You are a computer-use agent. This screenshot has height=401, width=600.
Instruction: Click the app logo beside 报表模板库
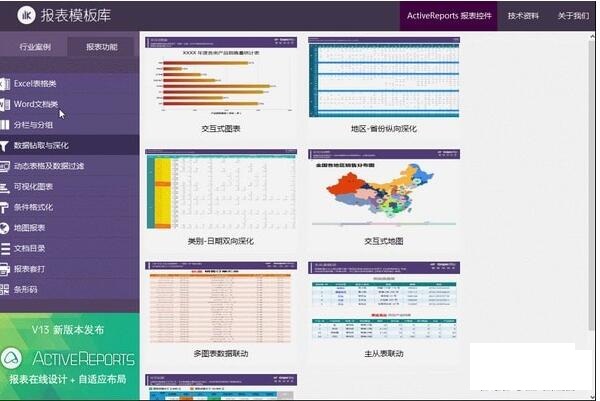click(18, 16)
